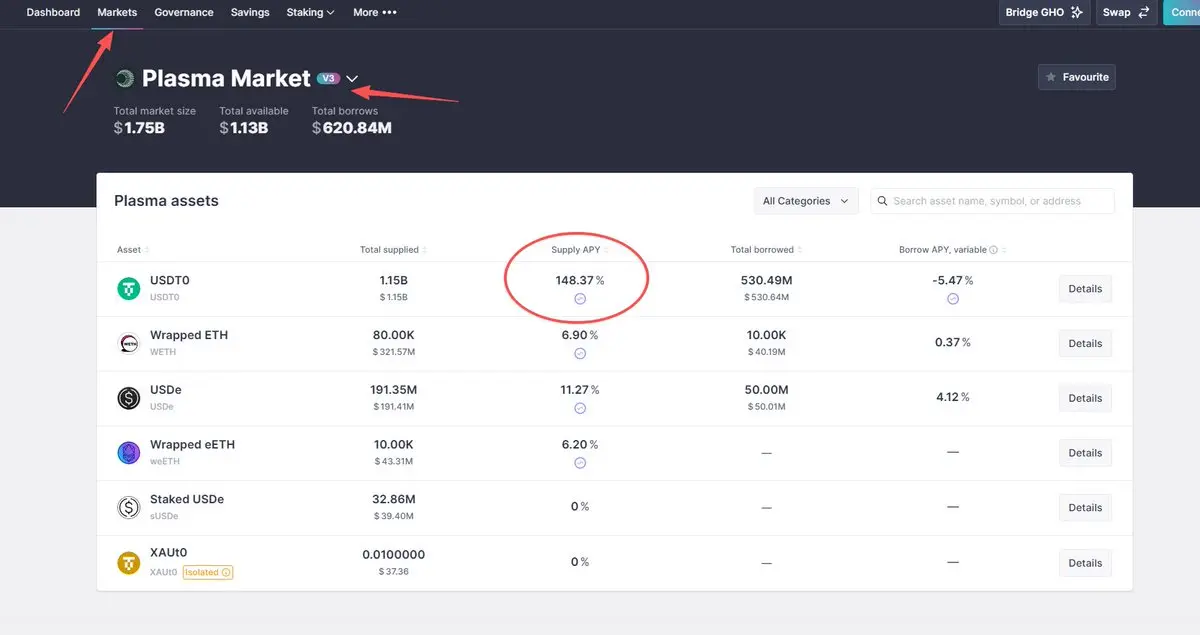Focus the search asset name field
1200x635 pixels.
point(992,201)
